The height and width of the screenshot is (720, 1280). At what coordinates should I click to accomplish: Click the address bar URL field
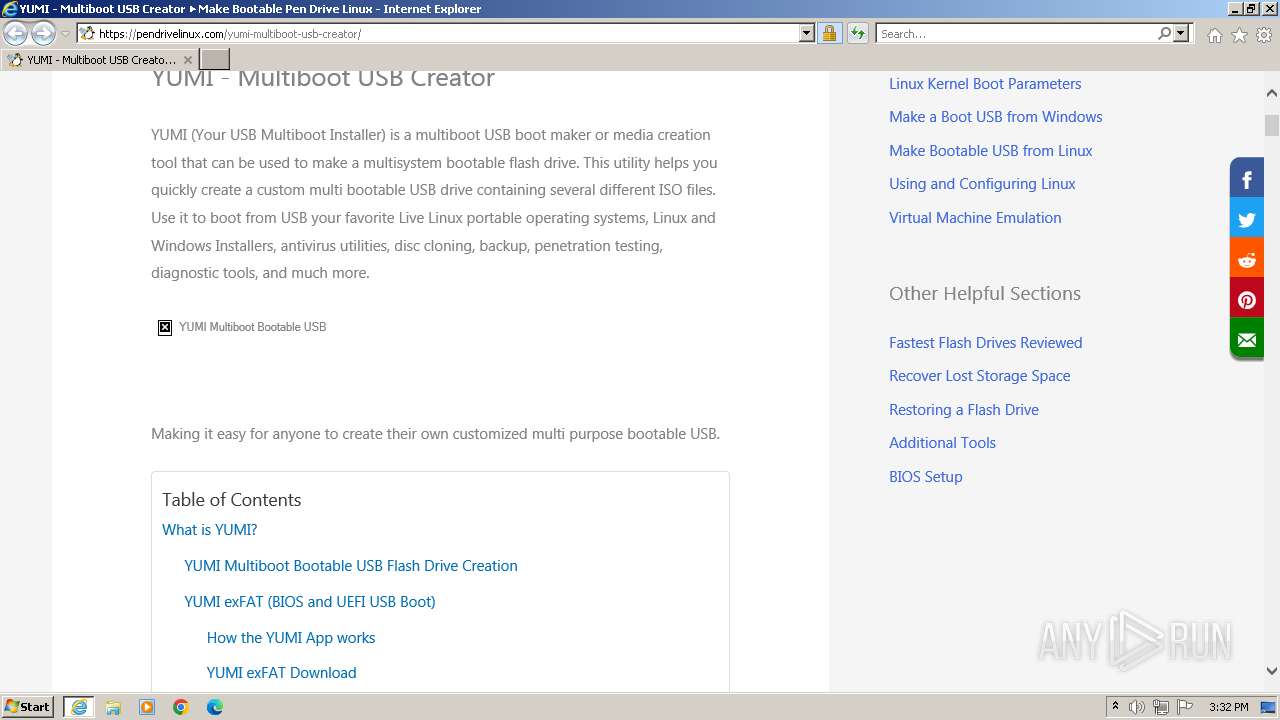[438, 34]
